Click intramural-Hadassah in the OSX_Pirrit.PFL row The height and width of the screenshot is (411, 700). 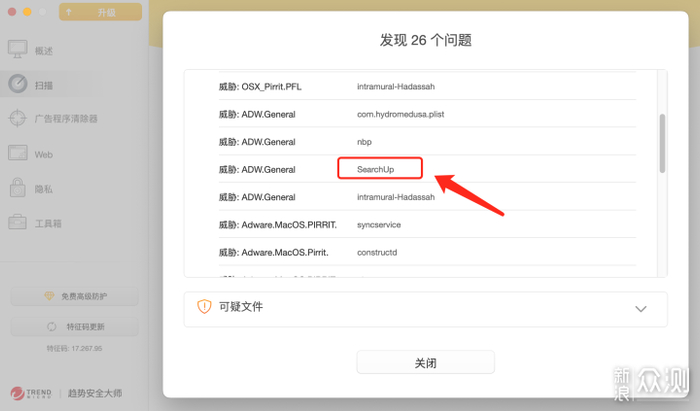pos(396,87)
